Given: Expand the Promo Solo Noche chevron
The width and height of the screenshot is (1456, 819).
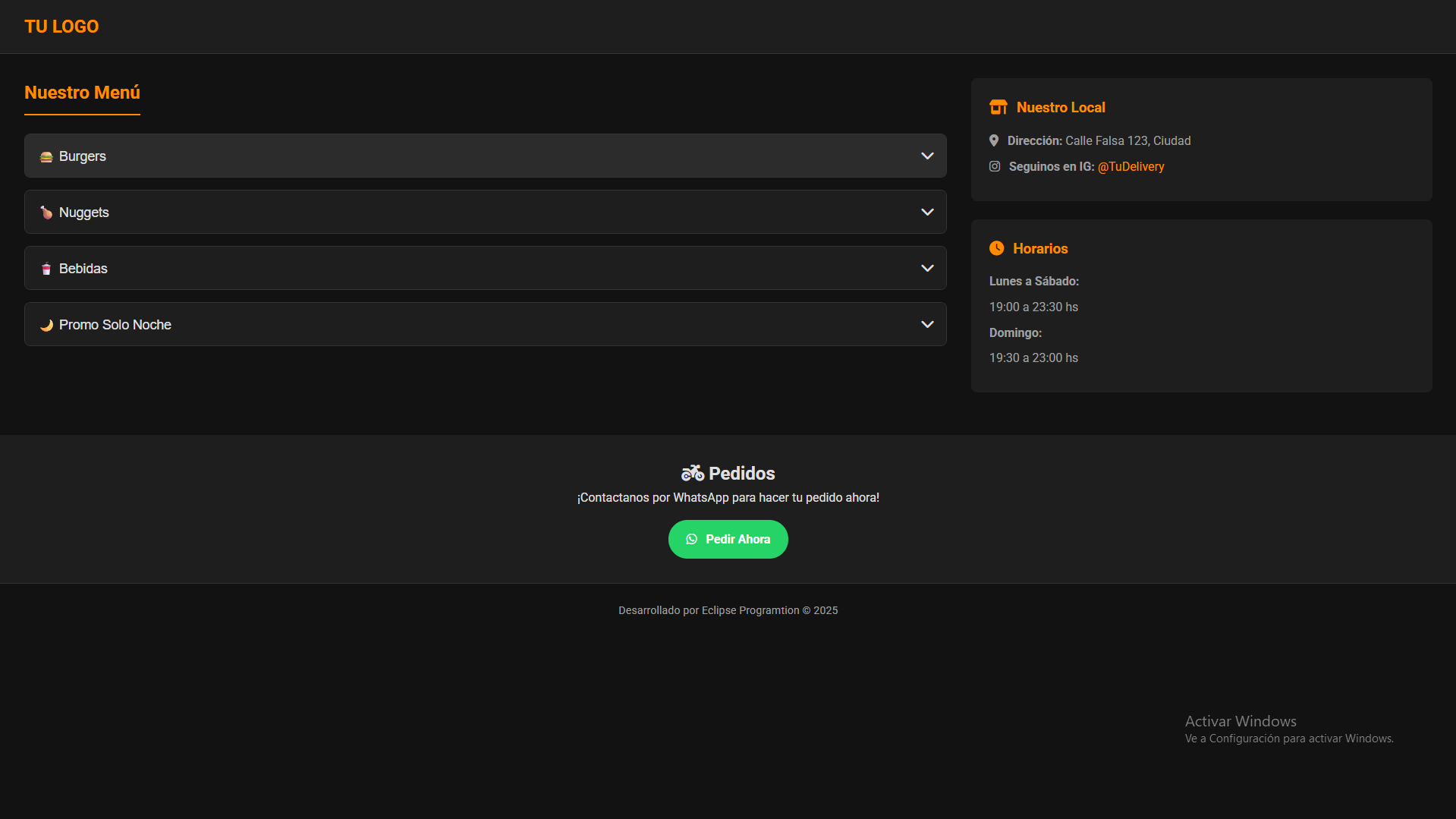Looking at the screenshot, I should (x=927, y=325).
